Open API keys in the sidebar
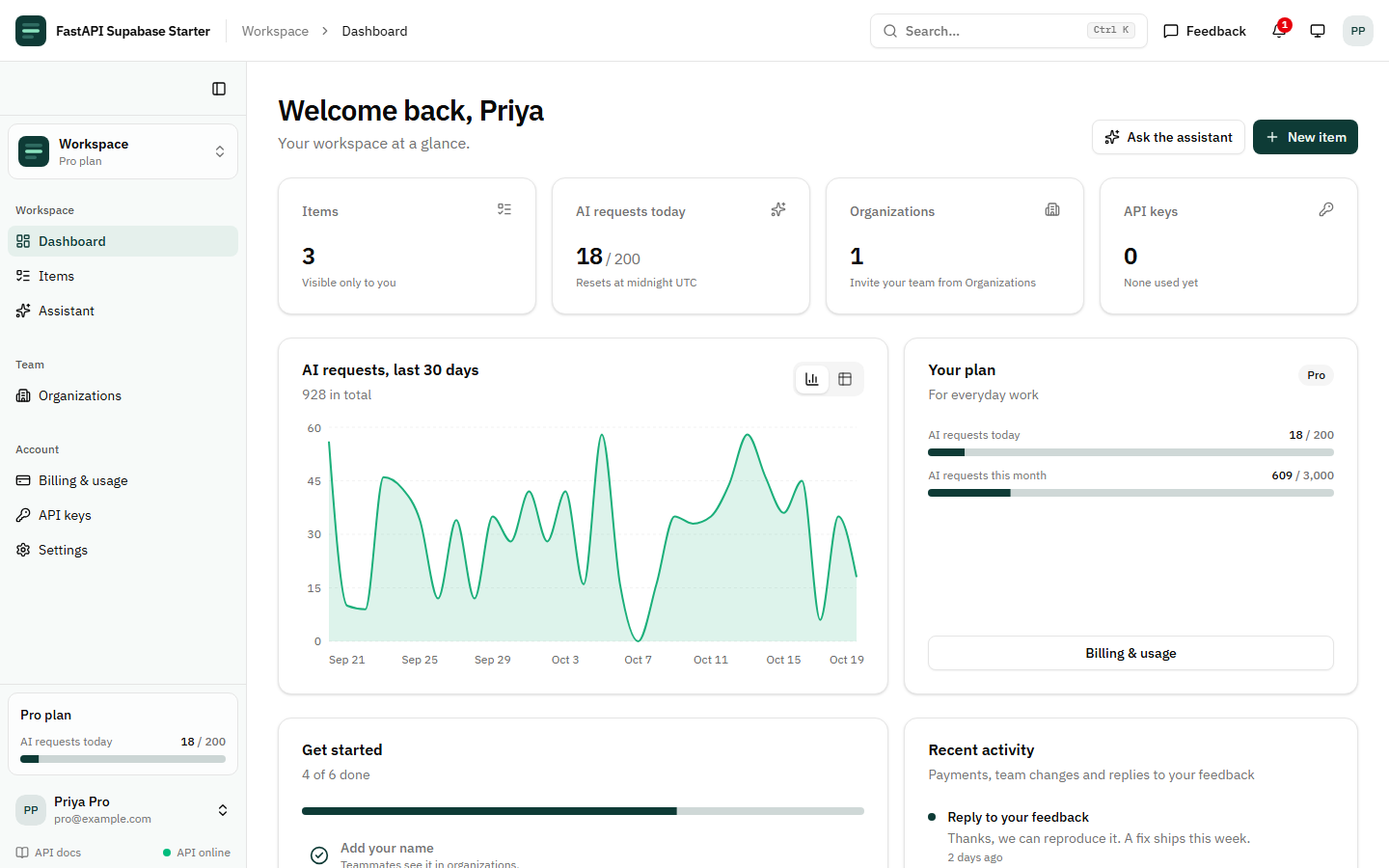Image resolution: width=1389 pixels, height=868 pixels. pos(123,515)
